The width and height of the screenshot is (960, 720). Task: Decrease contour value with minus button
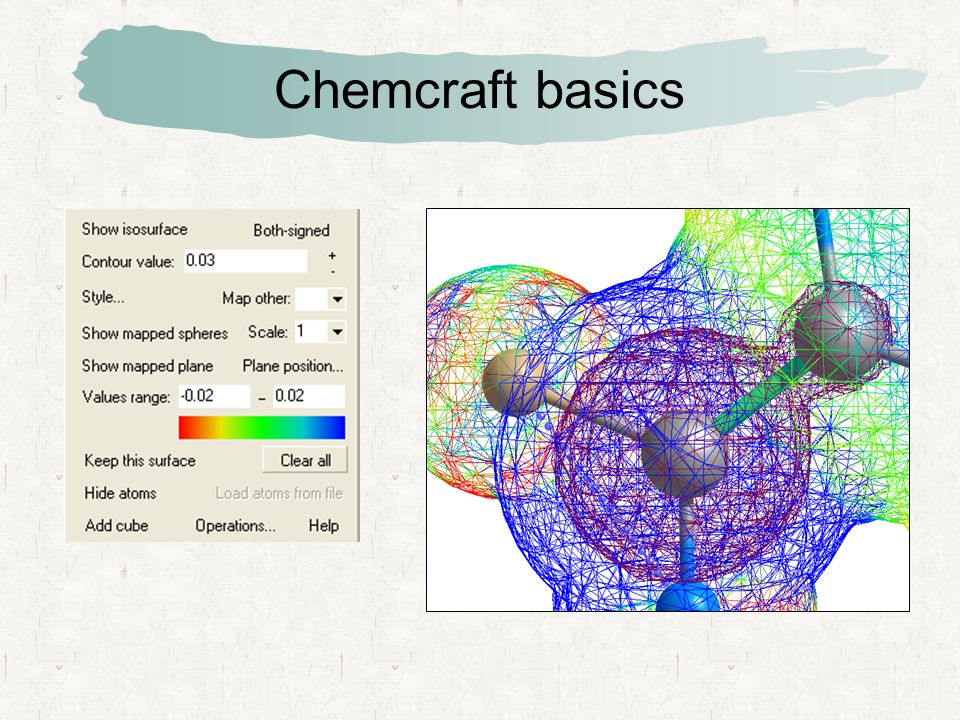[332, 271]
